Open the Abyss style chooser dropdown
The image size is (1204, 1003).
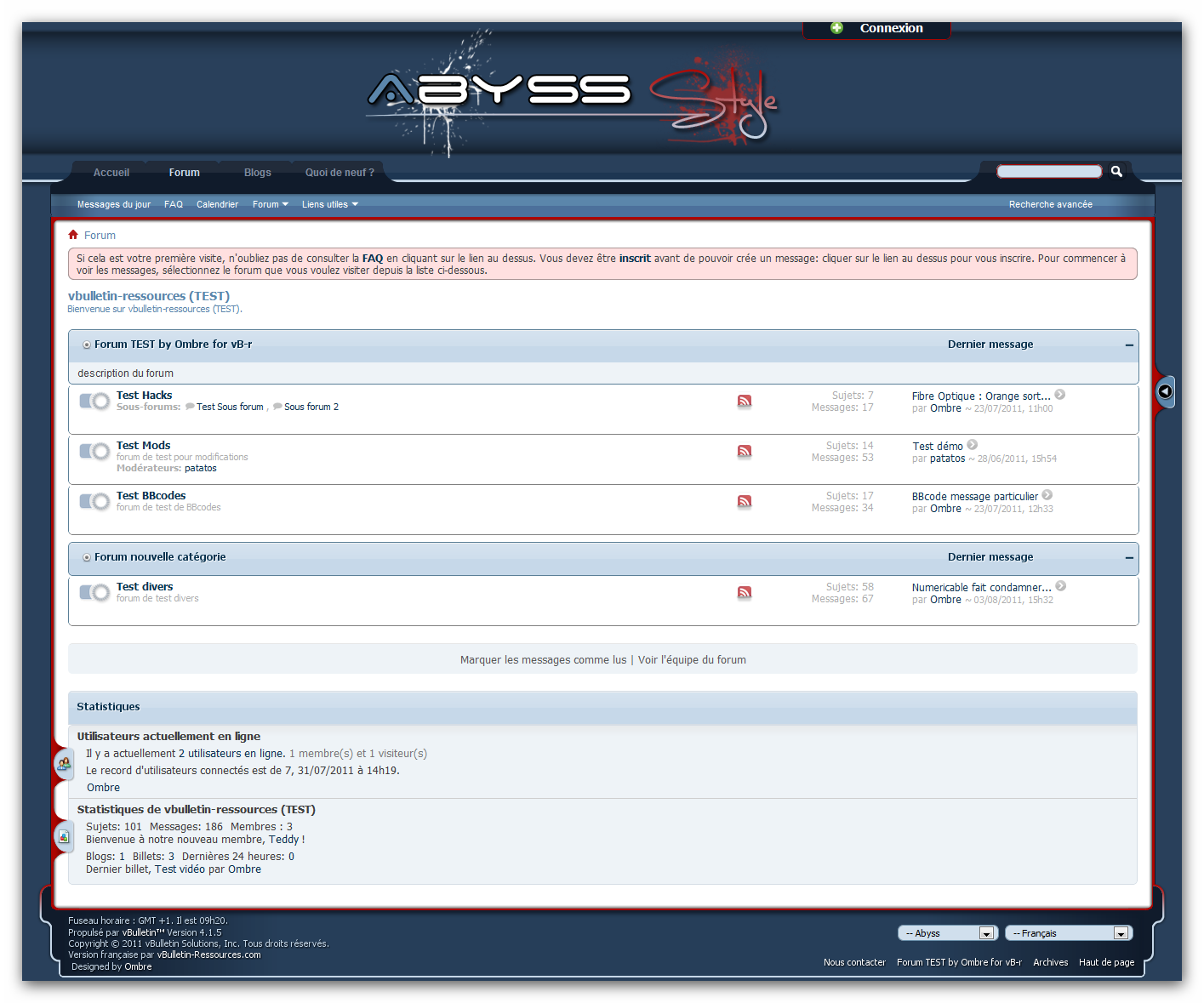pyautogui.click(x=947, y=933)
